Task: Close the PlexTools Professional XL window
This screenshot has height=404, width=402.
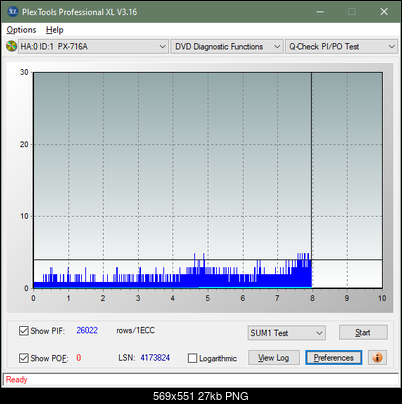Action: 384,12
